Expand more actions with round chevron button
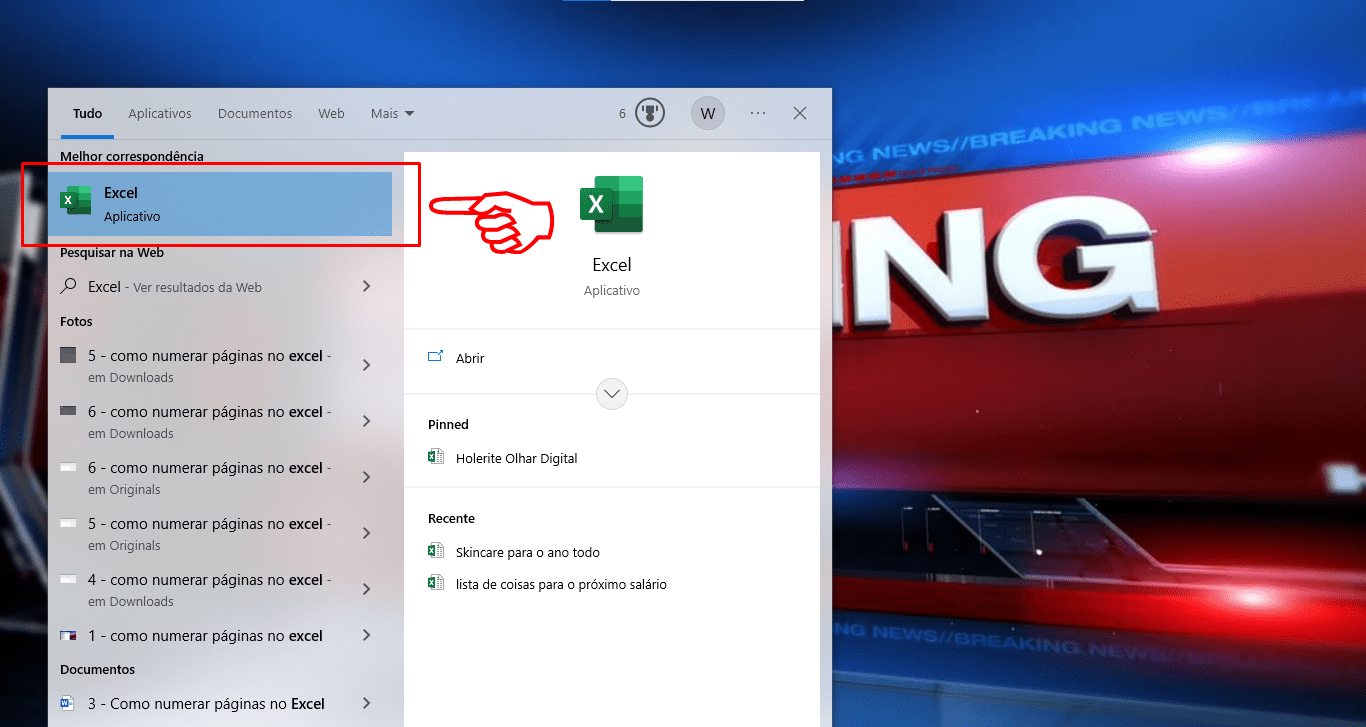 click(x=612, y=394)
